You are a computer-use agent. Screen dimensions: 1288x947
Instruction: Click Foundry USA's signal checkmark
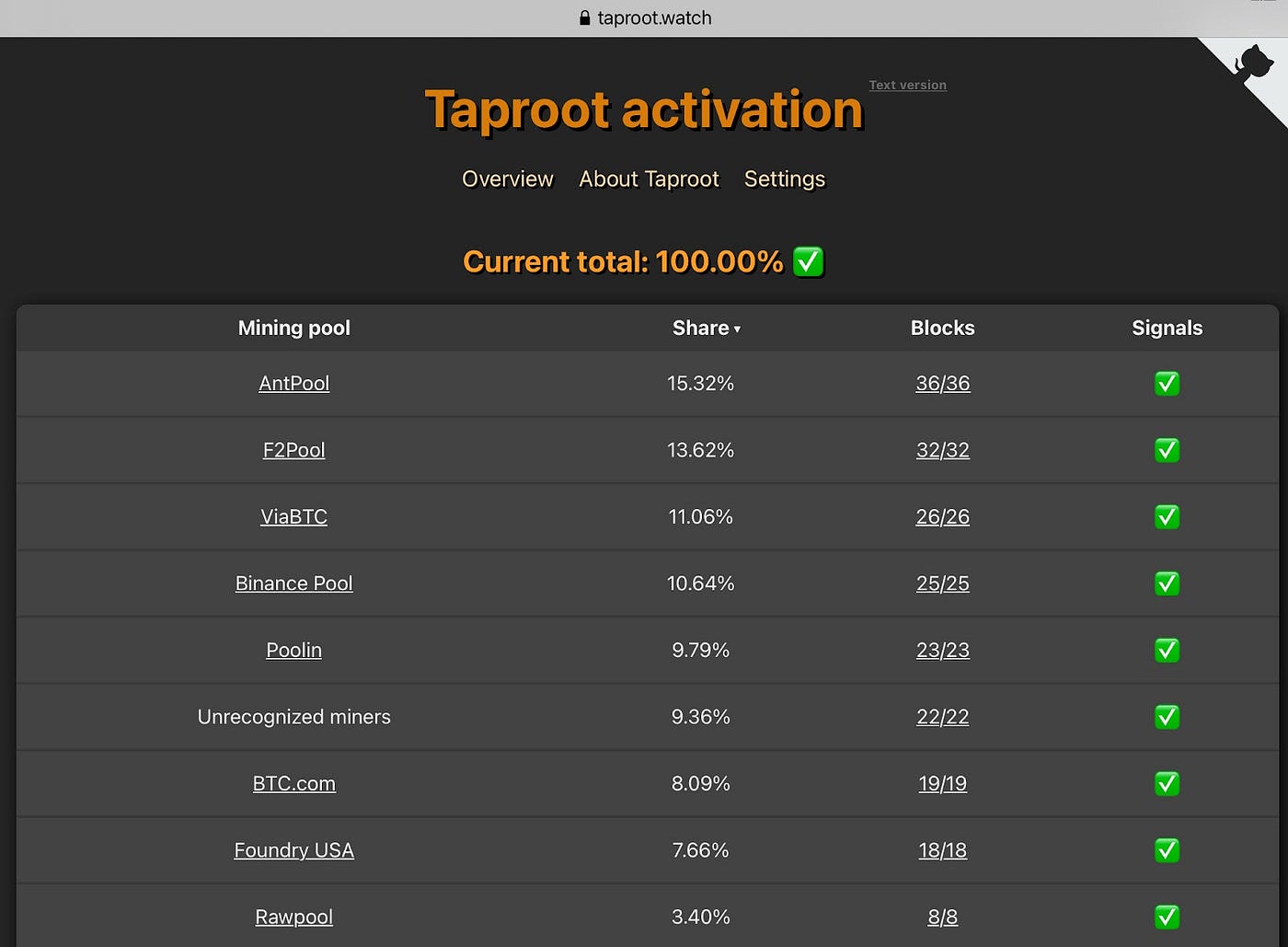pos(1167,850)
